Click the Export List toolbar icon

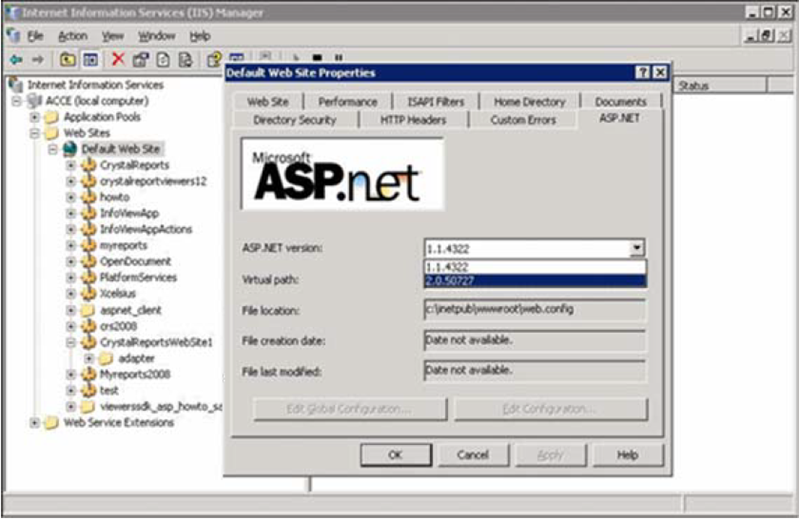point(185,60)
